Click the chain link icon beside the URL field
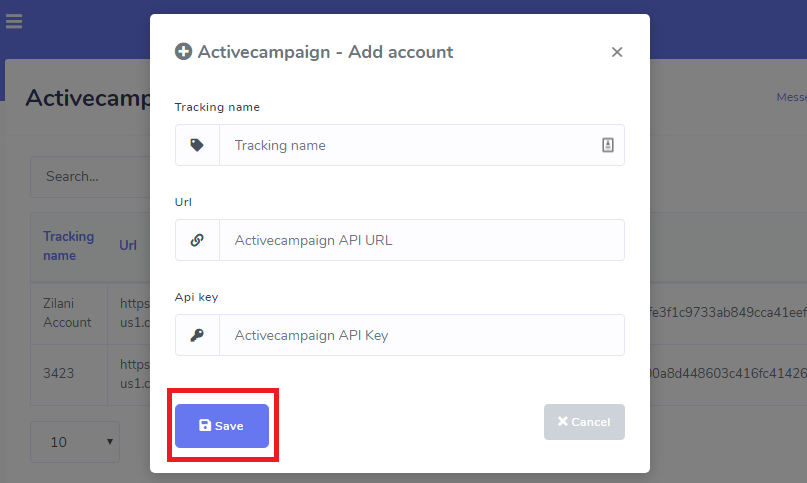Image resolution: width=807 pixels, height=483 pixels. coord(197,240)
